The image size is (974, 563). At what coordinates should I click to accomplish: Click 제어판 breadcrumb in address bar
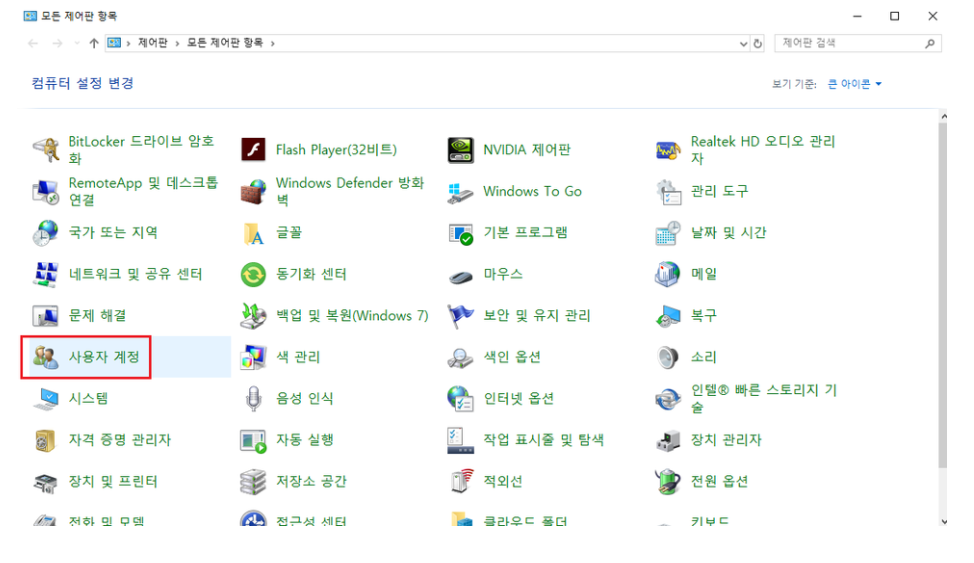point(153,42)
